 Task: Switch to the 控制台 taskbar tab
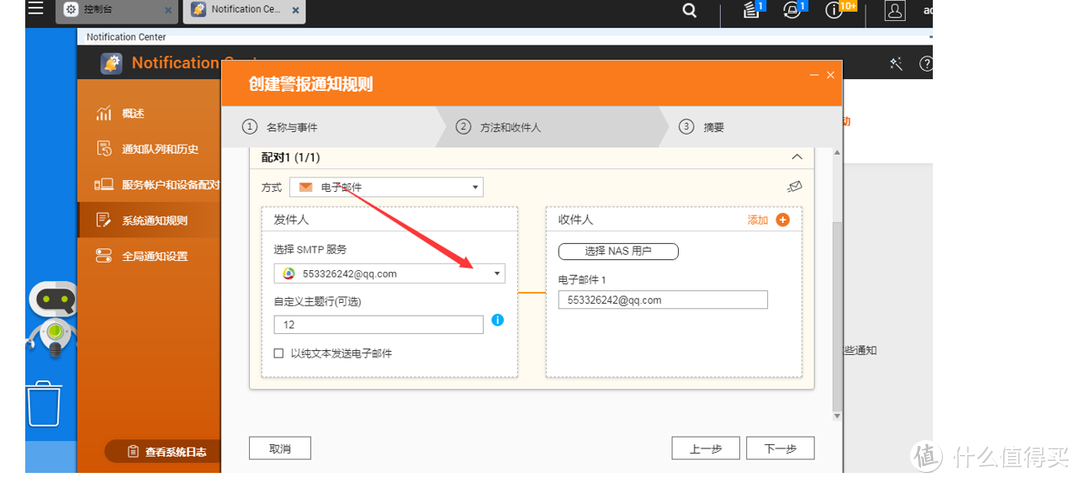pyautogui.click(x=116, y=10)
